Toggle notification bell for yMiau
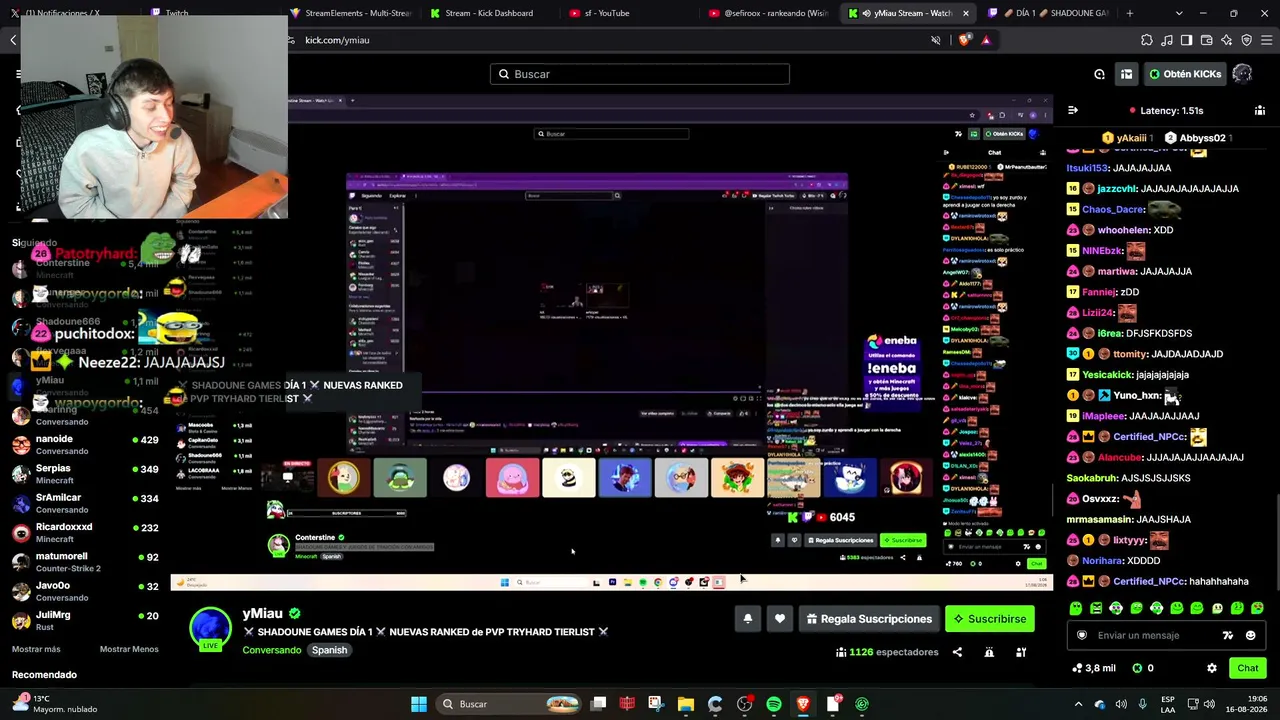 click(x=747, y=619)
